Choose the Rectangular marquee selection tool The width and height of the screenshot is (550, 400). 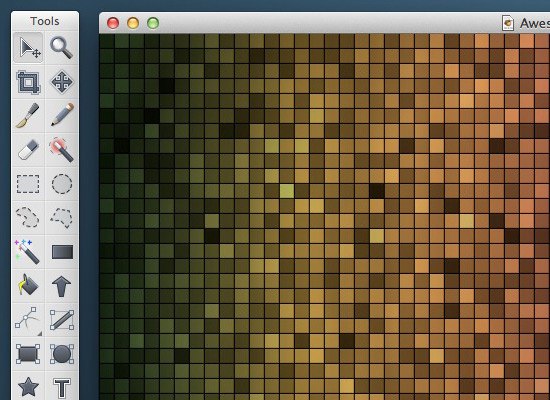tap(28, 184)
